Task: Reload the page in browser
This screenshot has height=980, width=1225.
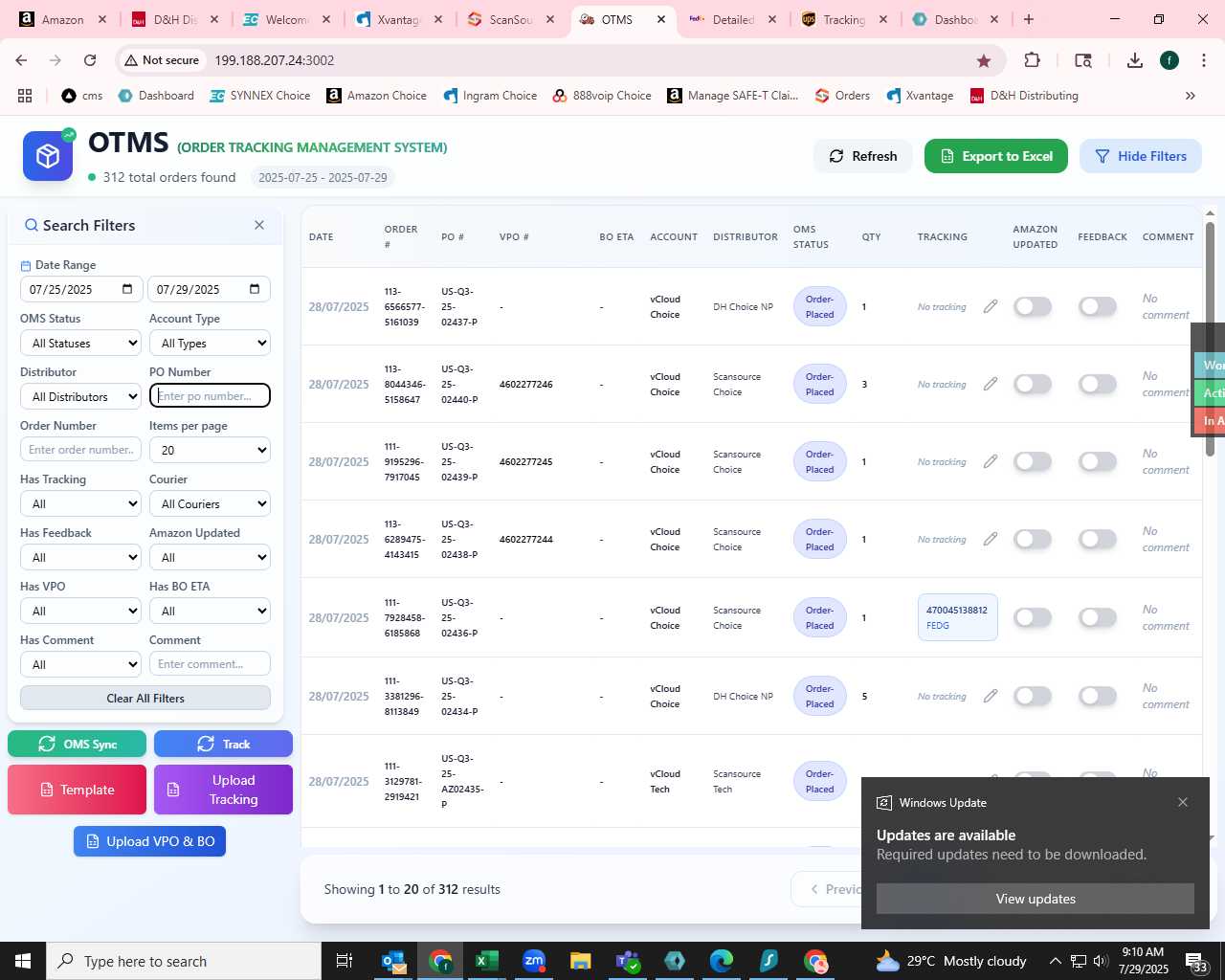Action: [90, 60]
